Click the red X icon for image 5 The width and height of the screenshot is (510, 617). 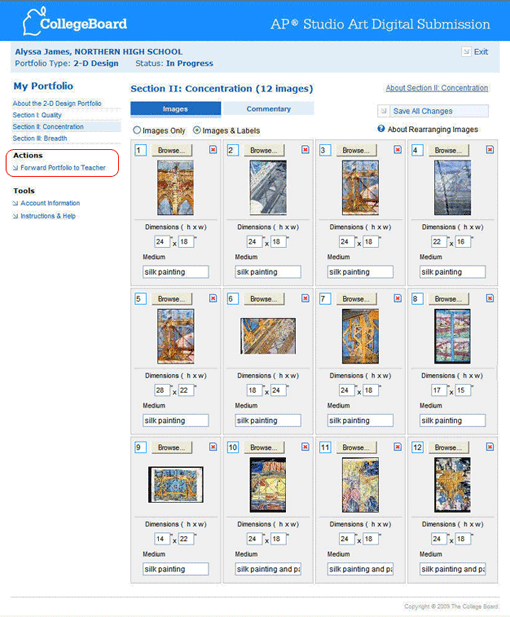click(213, 298)
